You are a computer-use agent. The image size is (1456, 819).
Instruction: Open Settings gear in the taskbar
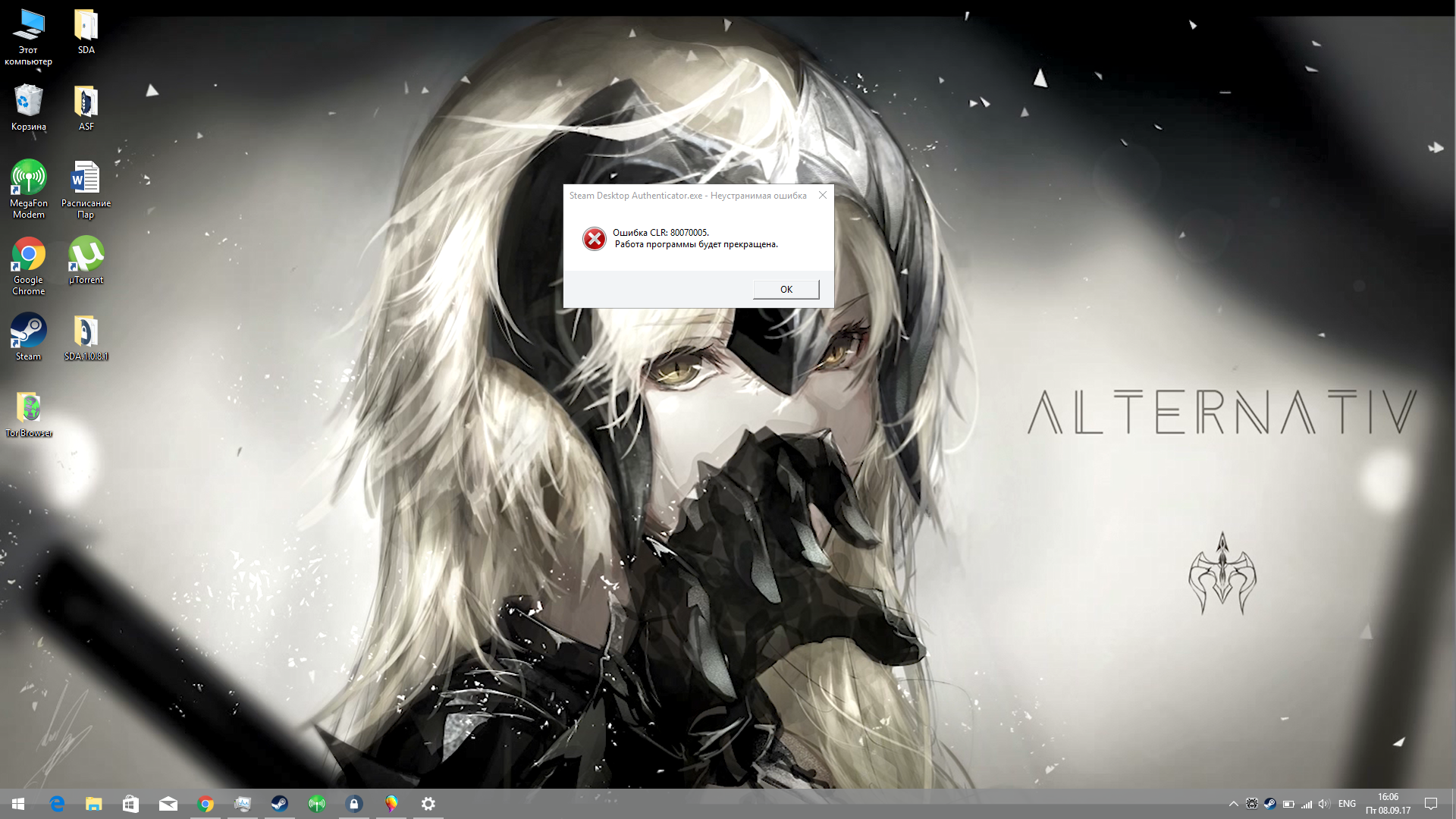pyautogui.click(x=428, y=804)
